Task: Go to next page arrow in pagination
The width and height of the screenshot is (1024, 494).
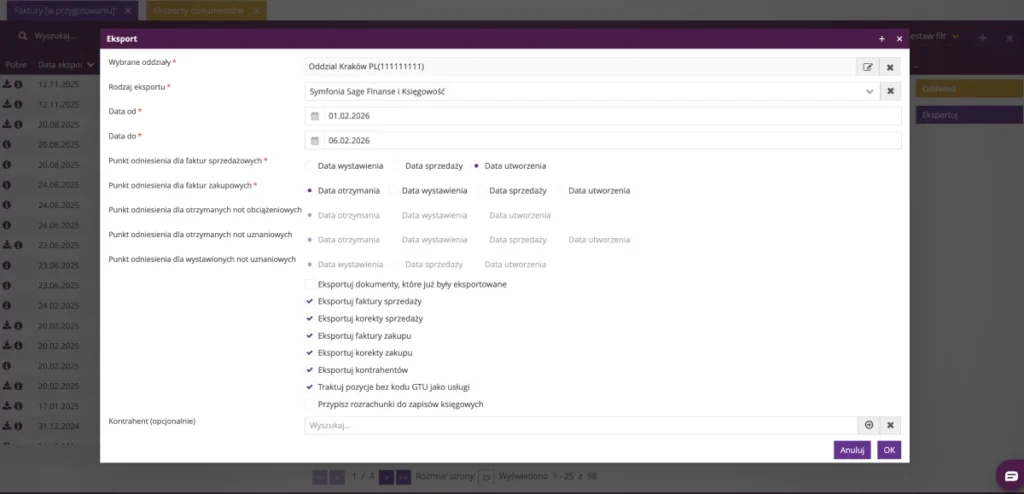Action: [x=386, y=476]
